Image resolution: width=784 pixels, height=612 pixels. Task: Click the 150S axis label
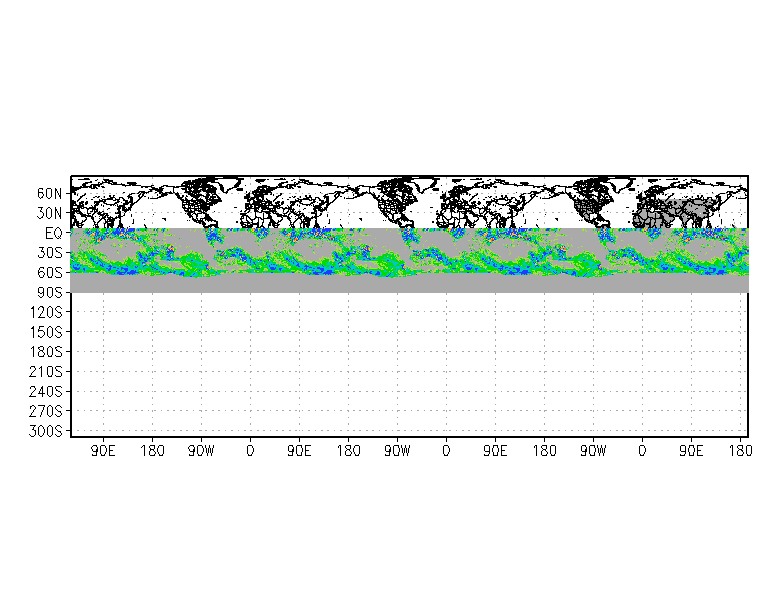click(x=46, y=332)
